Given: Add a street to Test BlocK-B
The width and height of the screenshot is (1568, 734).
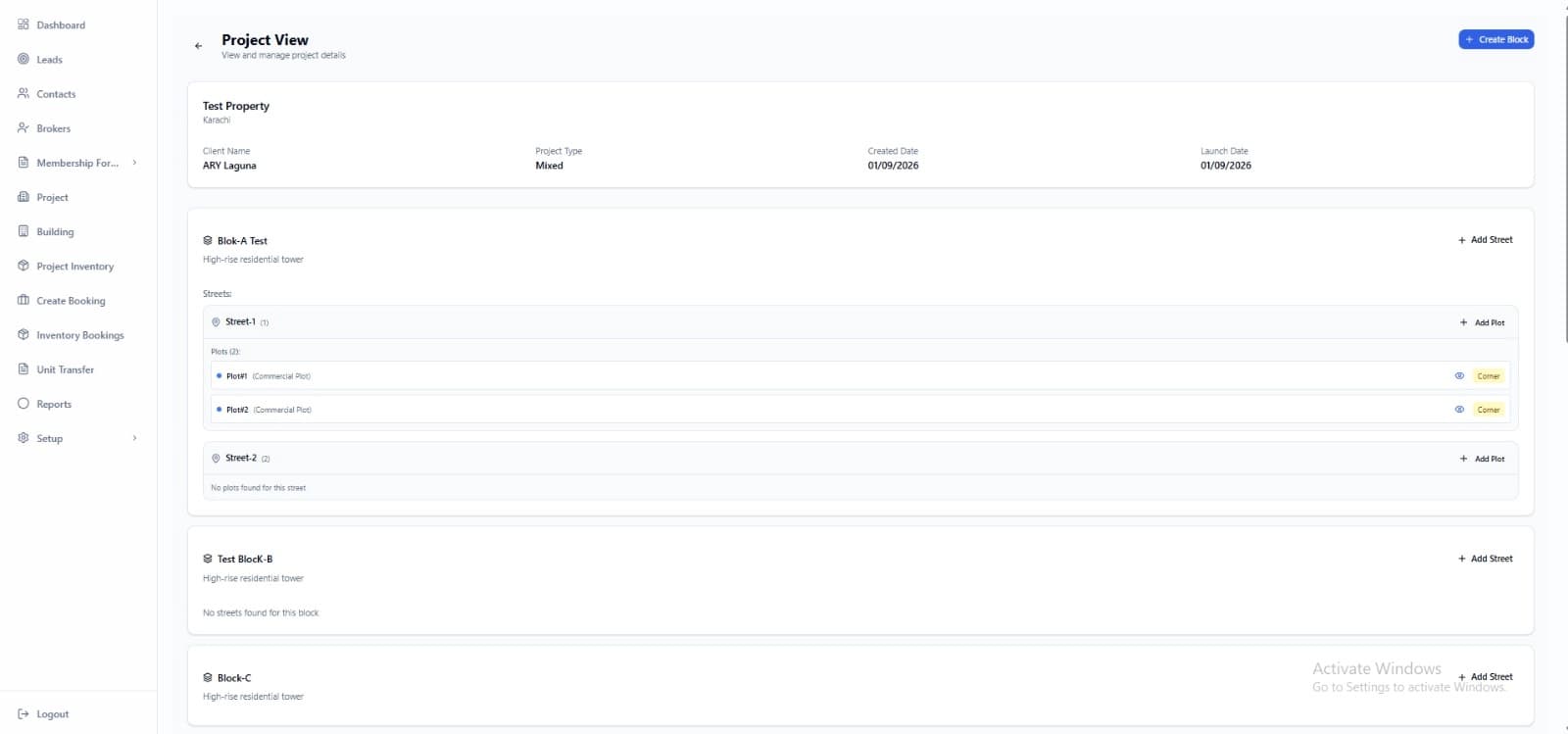Looking at the screenshot, I should [1486, 559].
